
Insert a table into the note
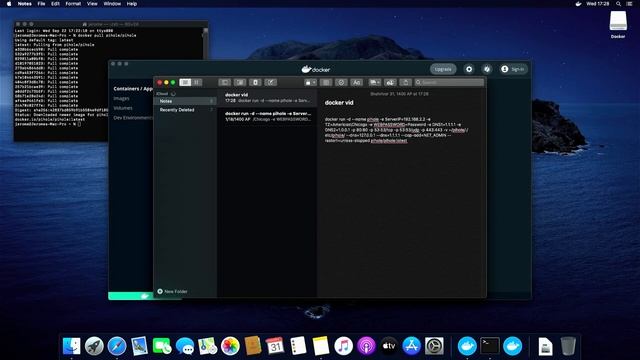coord(326,82)
